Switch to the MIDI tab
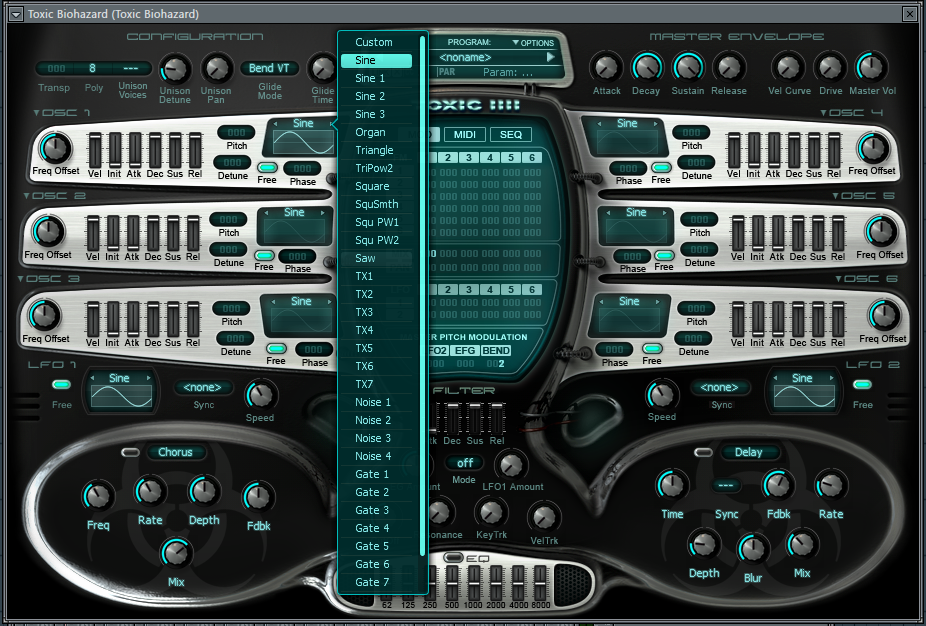This screenshot has width=926, height=626. 465,135
